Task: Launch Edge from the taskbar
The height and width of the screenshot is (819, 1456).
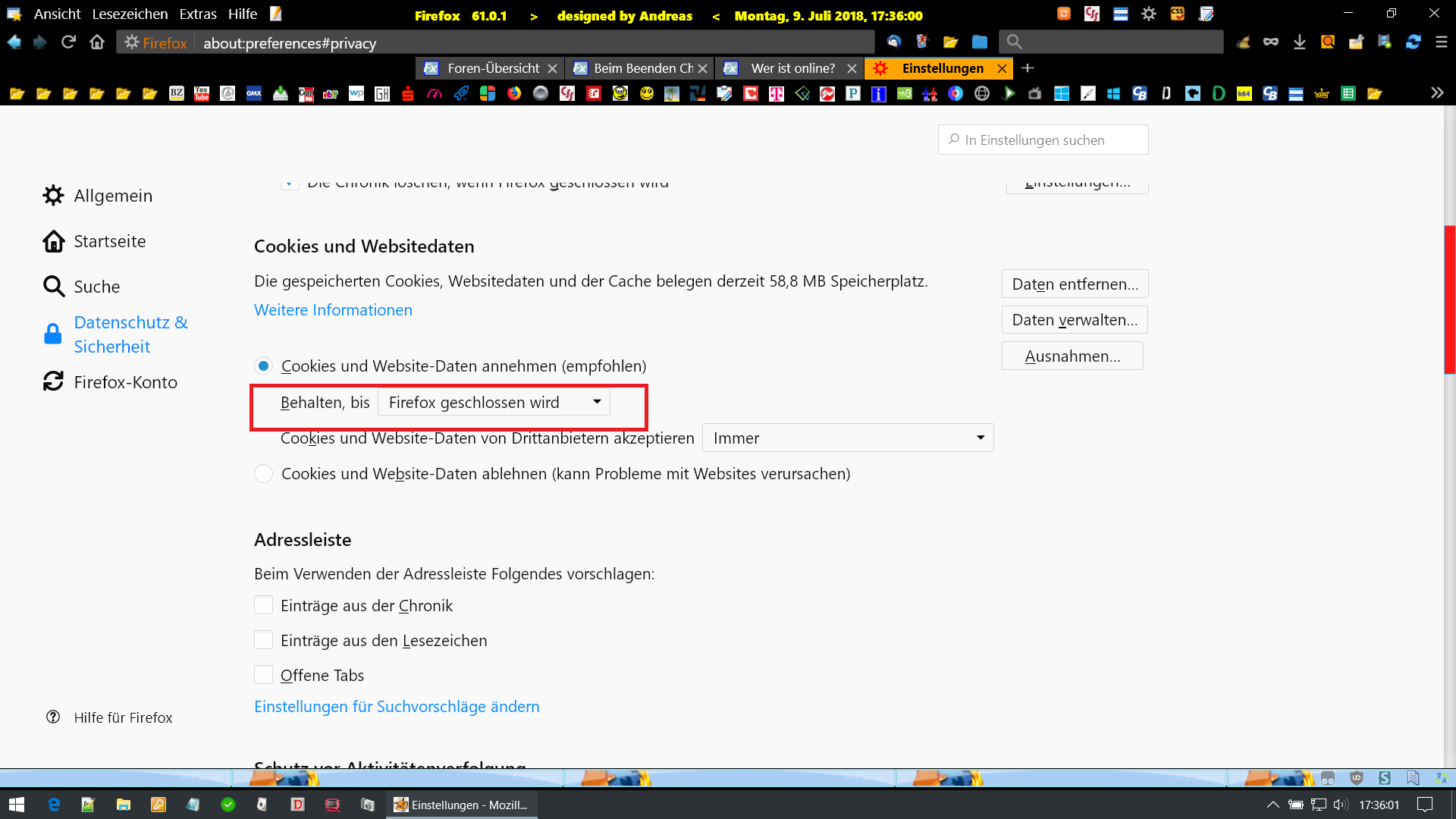Action: (x=54, y=805)
